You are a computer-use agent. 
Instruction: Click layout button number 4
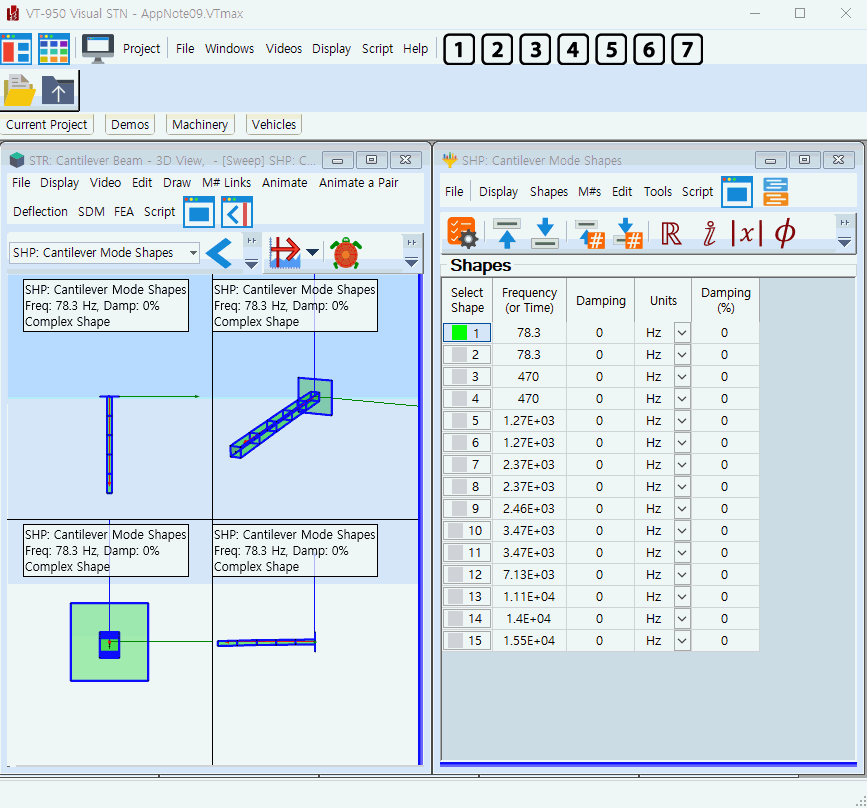tap(573, 50)
